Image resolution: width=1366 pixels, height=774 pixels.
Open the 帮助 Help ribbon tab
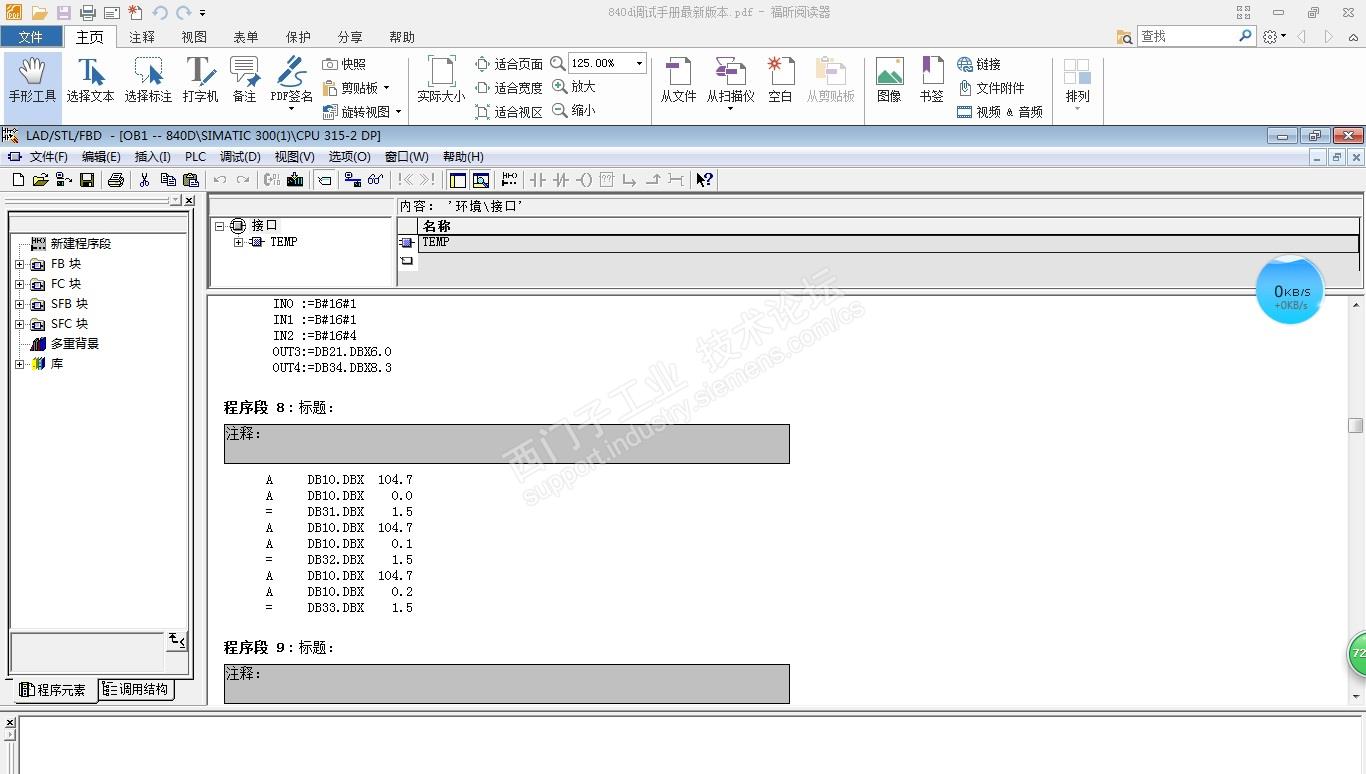coord(402,37)
